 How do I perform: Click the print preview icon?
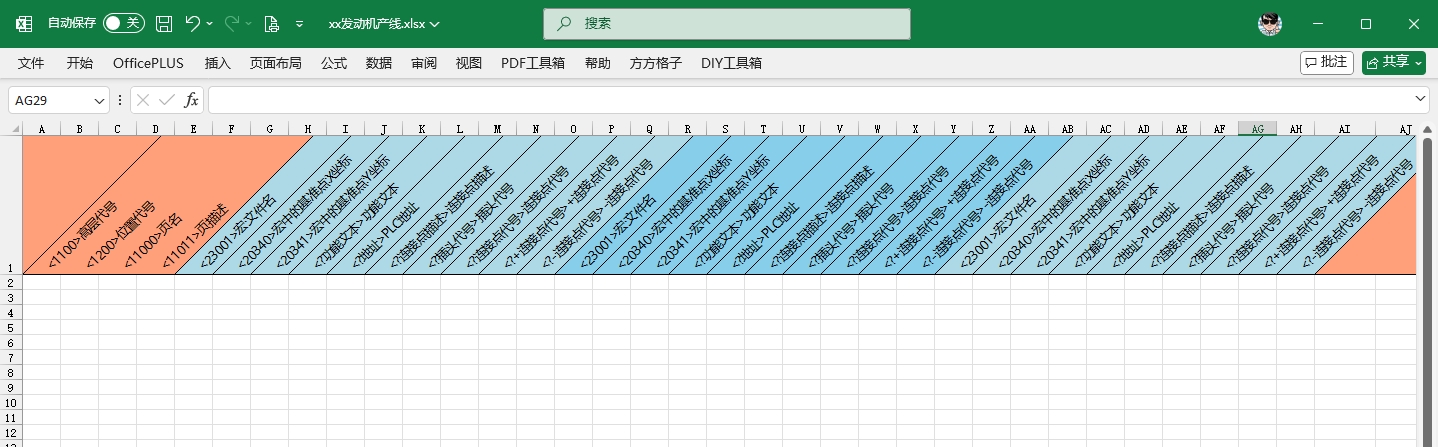(271, 23)
